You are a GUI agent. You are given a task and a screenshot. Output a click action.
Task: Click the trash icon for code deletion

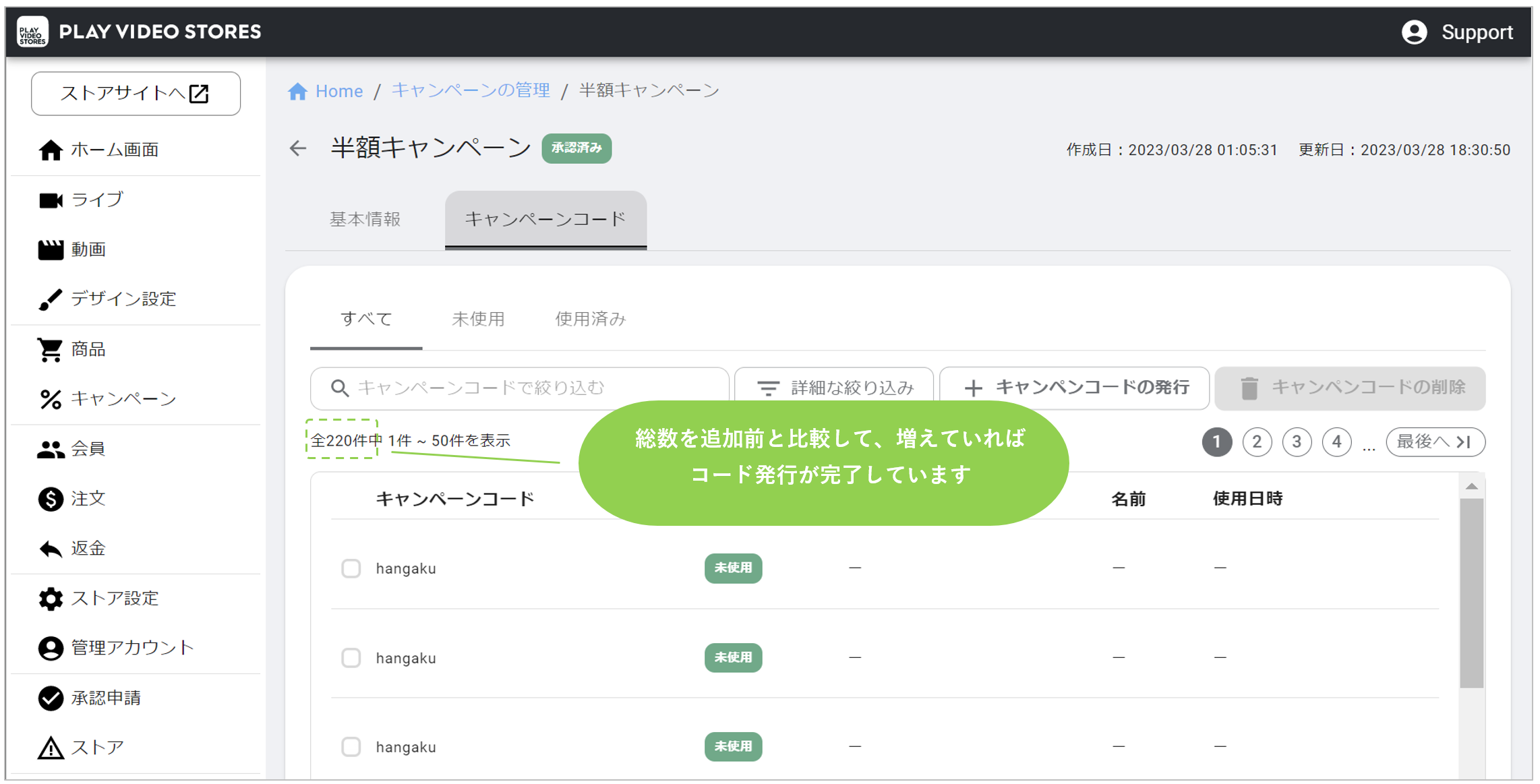[x=1249, y=388]
